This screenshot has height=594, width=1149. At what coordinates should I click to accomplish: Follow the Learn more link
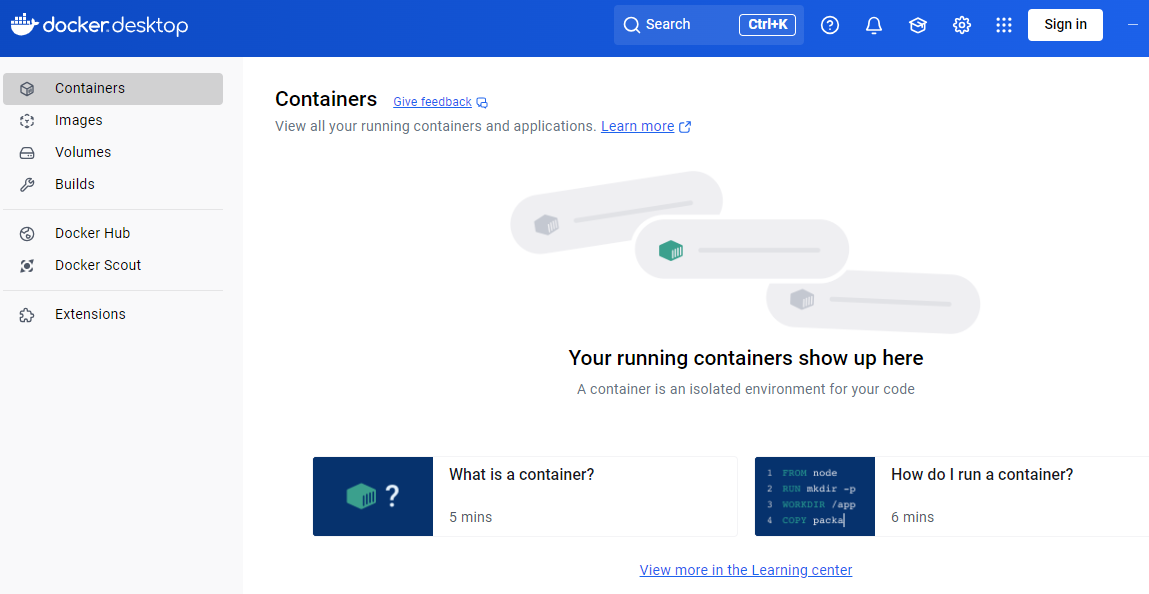638,126
